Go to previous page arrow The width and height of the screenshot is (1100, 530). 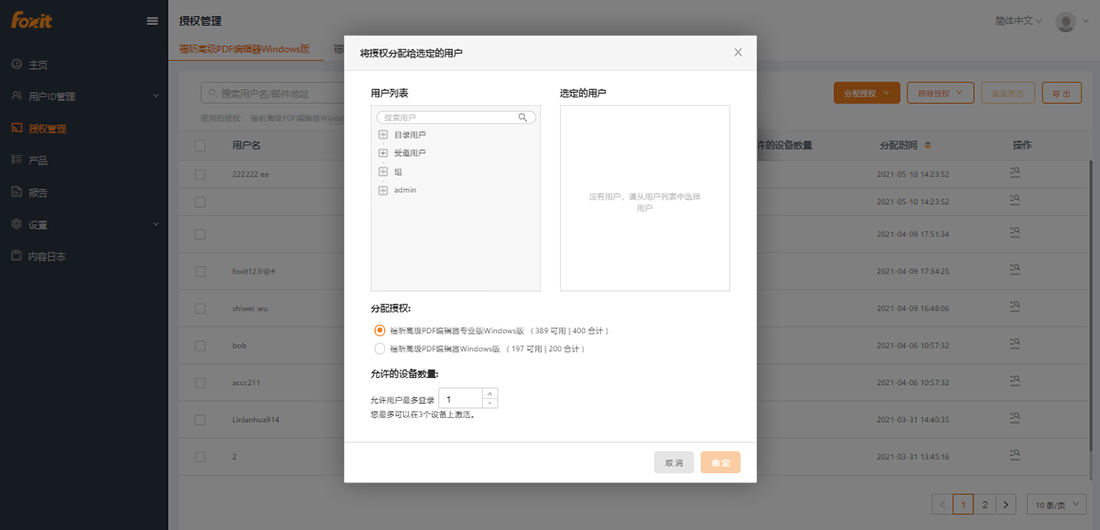(942, 504)
